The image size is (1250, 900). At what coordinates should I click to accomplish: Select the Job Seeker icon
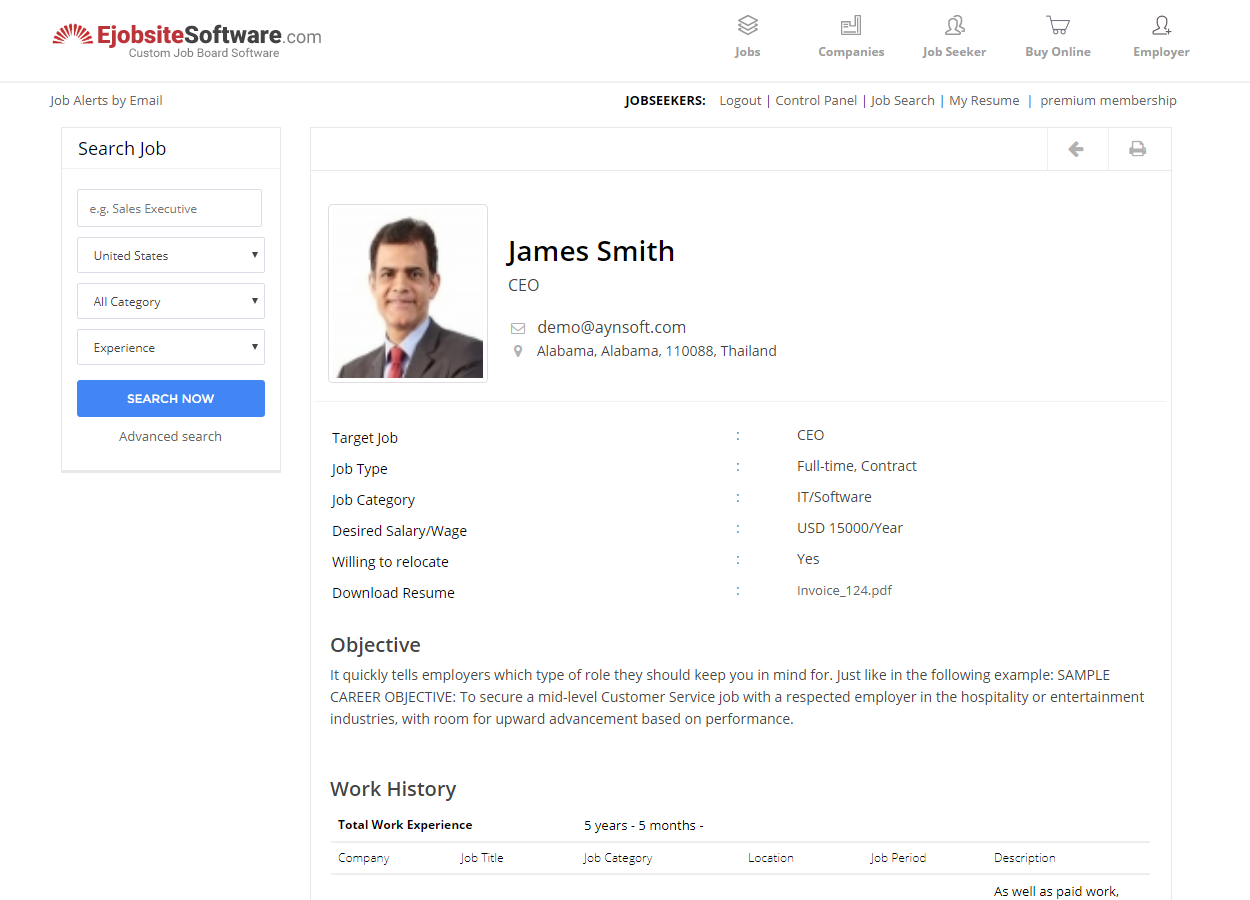pos(954,25)
